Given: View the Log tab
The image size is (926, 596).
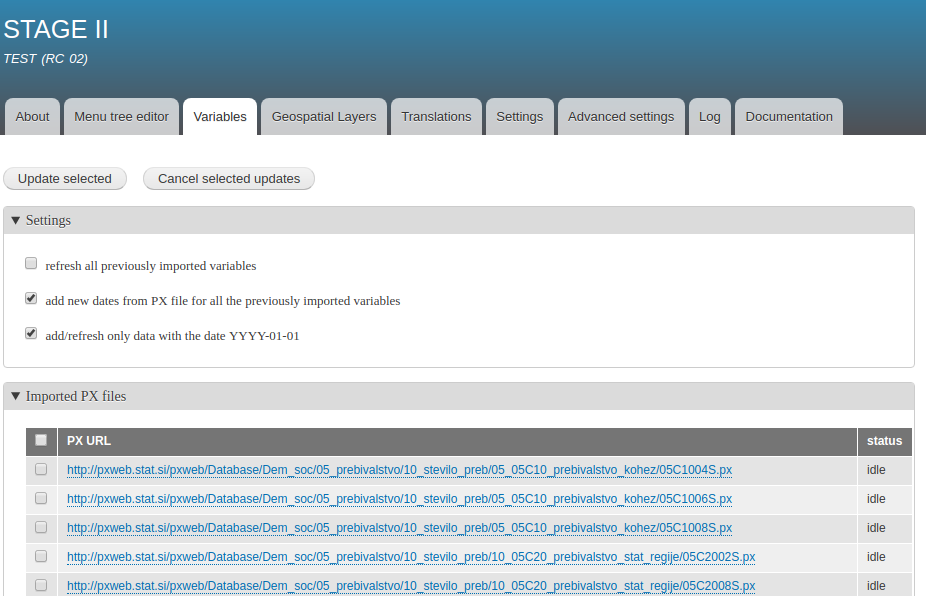Looking at the screenshot, I should (x=709, y=116).
